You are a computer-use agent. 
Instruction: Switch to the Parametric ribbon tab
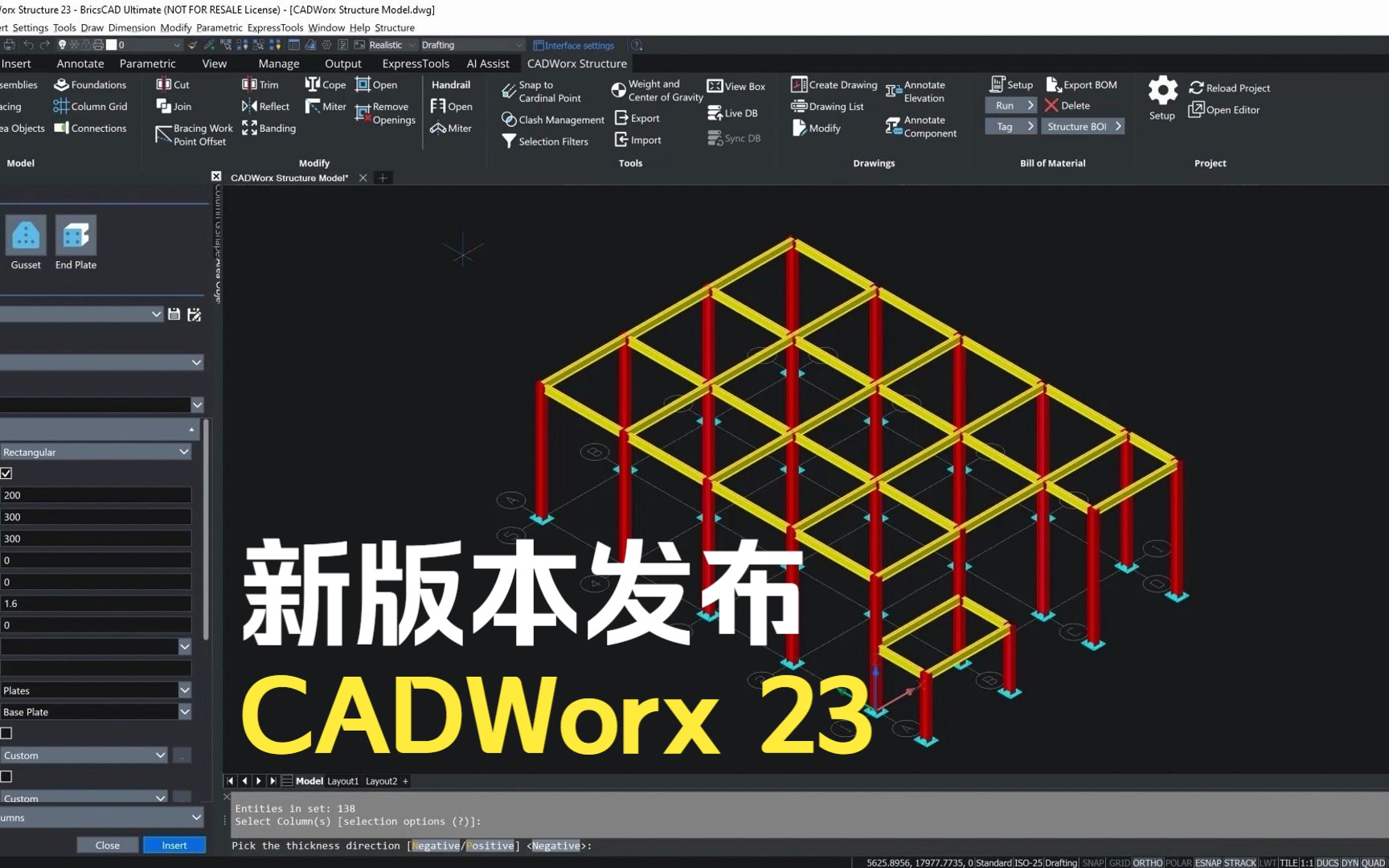tap(147, 63)
